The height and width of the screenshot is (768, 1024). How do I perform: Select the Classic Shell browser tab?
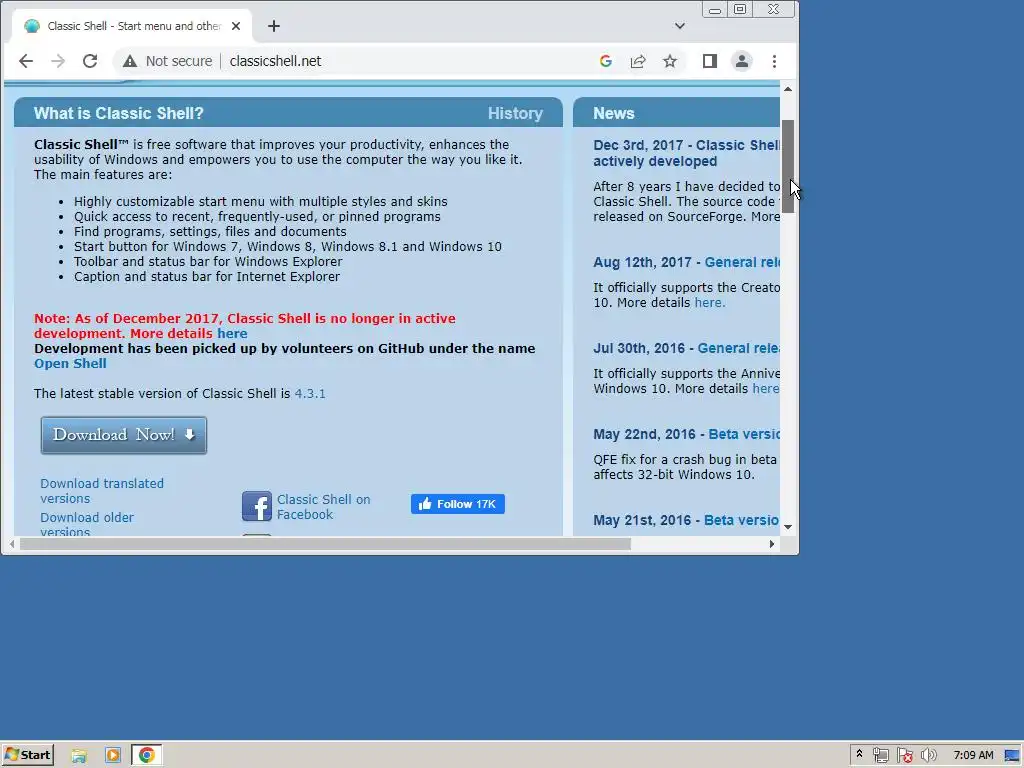pyautogui.click(x=132, y=26)
